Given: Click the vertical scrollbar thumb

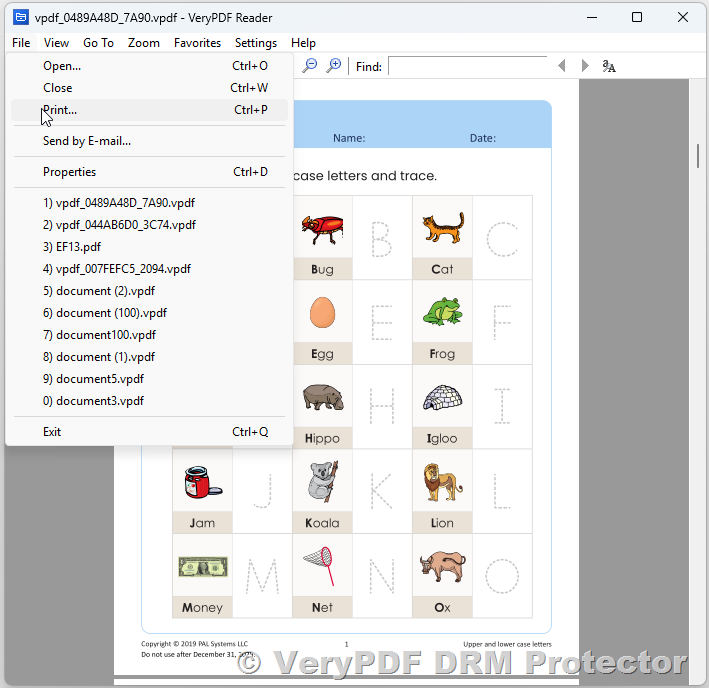Looking at the screenshot, I should pos(698,156).
